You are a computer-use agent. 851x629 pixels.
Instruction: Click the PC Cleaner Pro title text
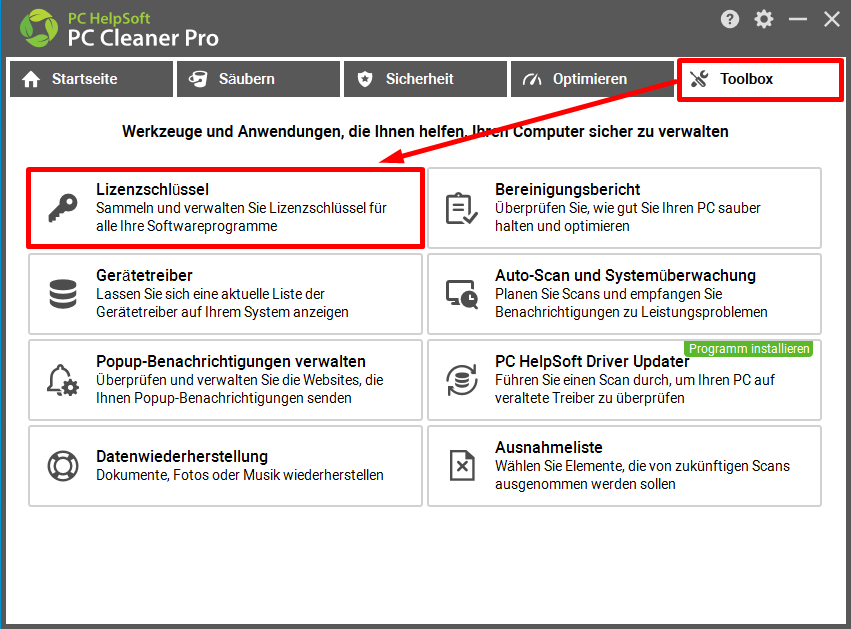click(143, 38)
